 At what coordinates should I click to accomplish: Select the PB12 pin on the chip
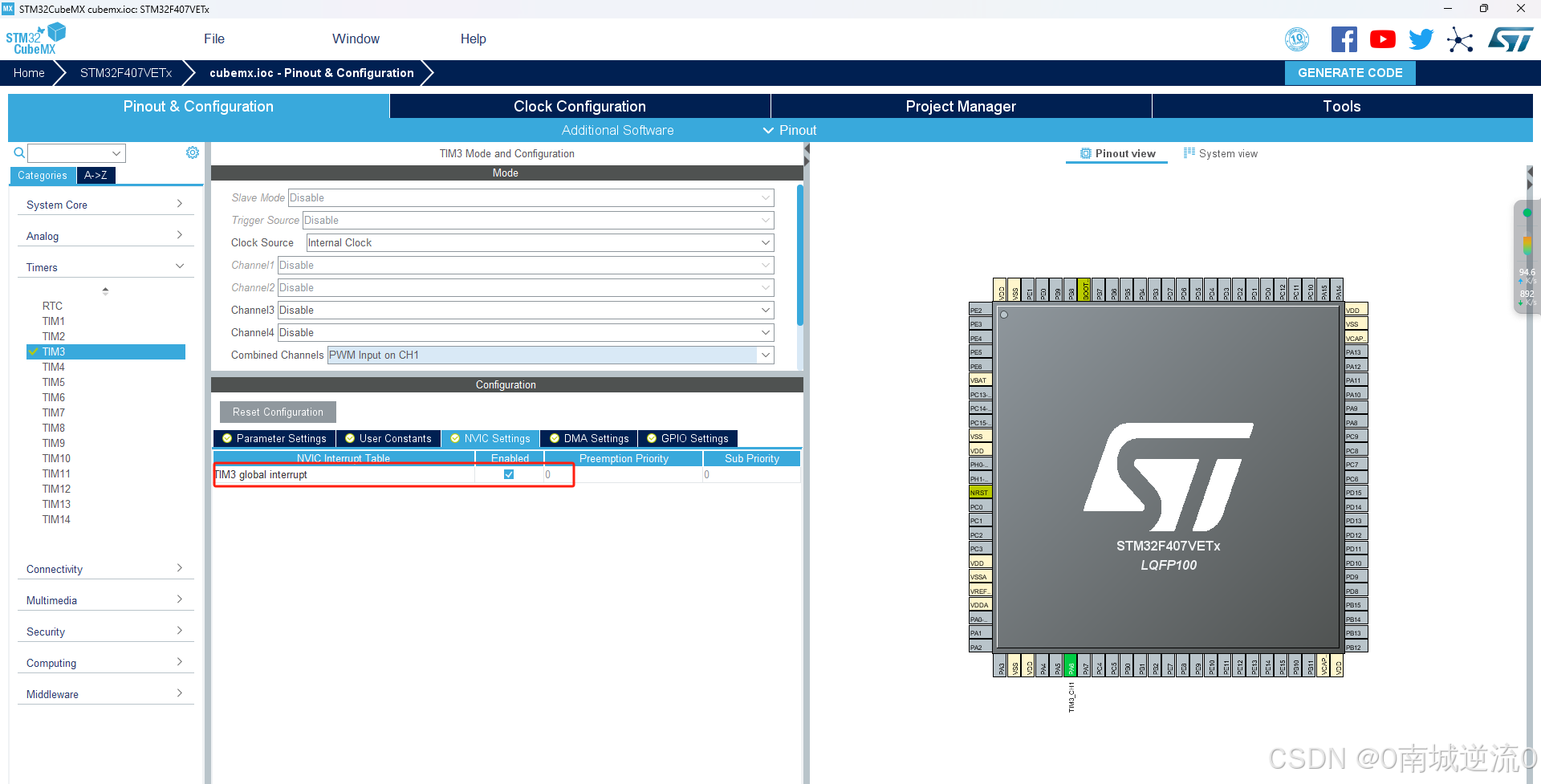[1356, 647]
